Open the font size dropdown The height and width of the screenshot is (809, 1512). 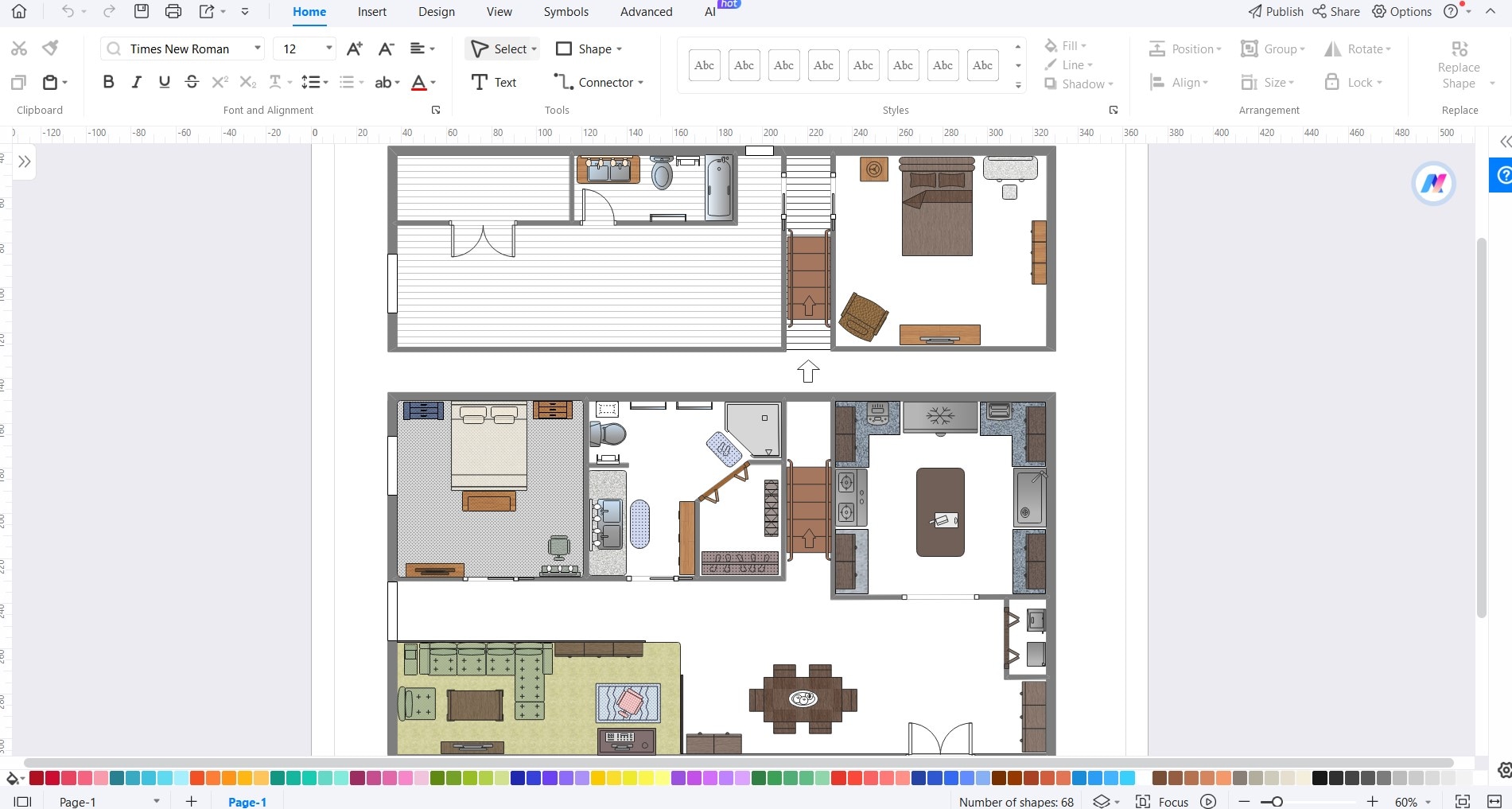coord(328,49)
